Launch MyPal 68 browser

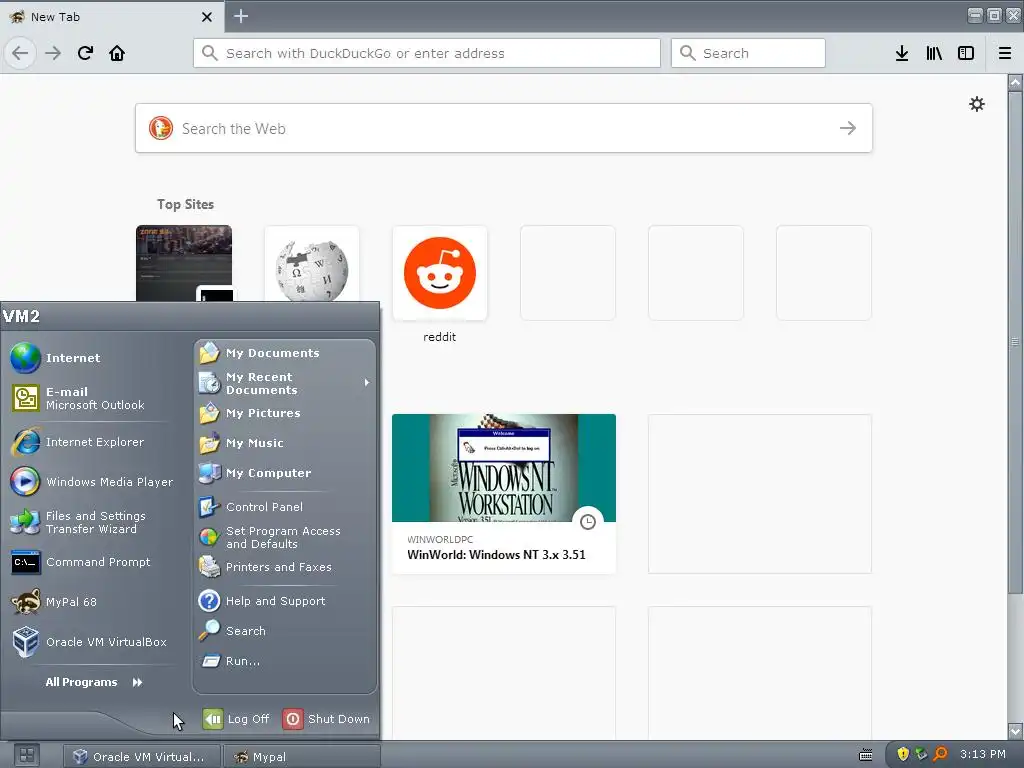coord(93,602)
